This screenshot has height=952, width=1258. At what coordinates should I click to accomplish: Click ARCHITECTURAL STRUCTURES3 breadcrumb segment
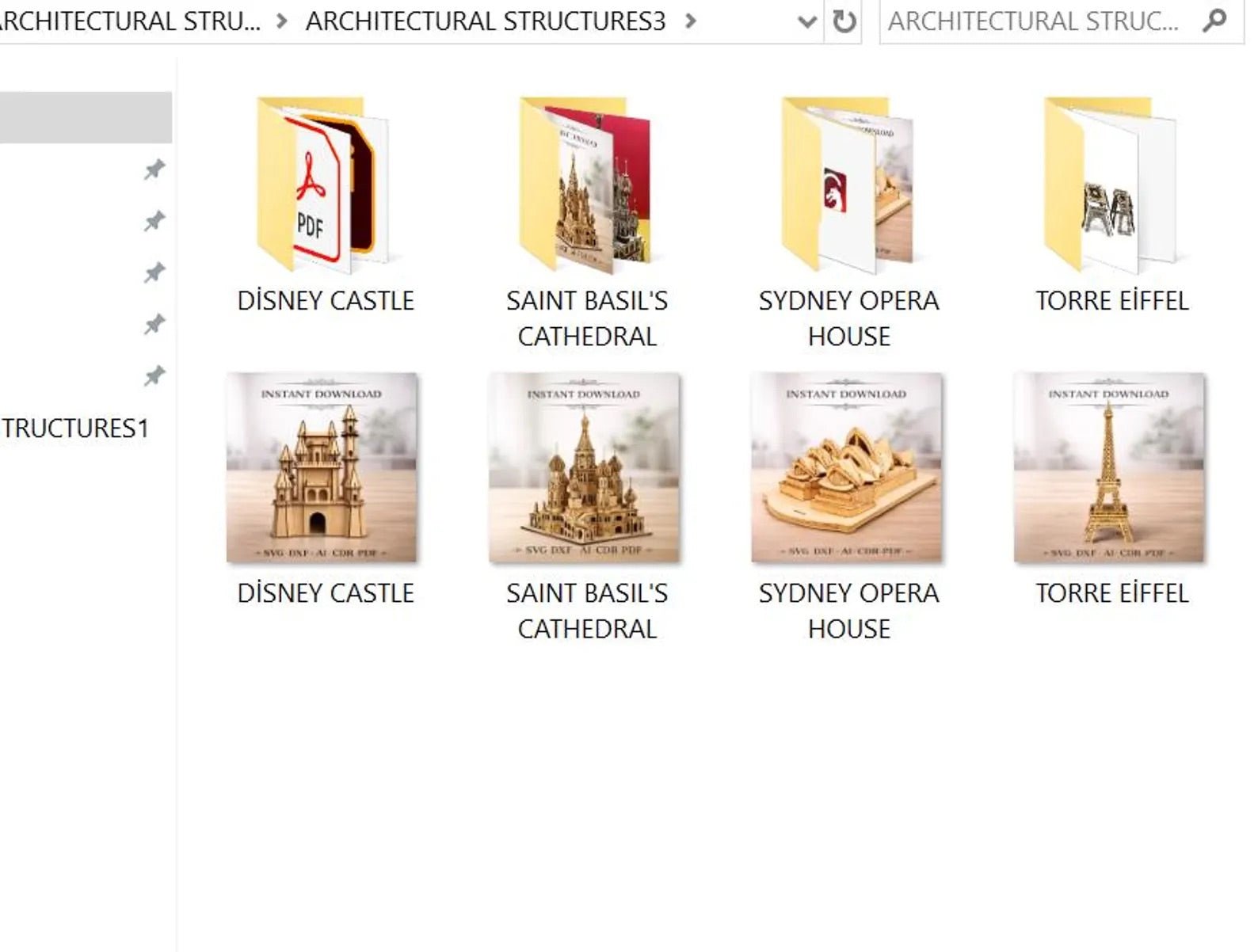[x=486, y=21]
